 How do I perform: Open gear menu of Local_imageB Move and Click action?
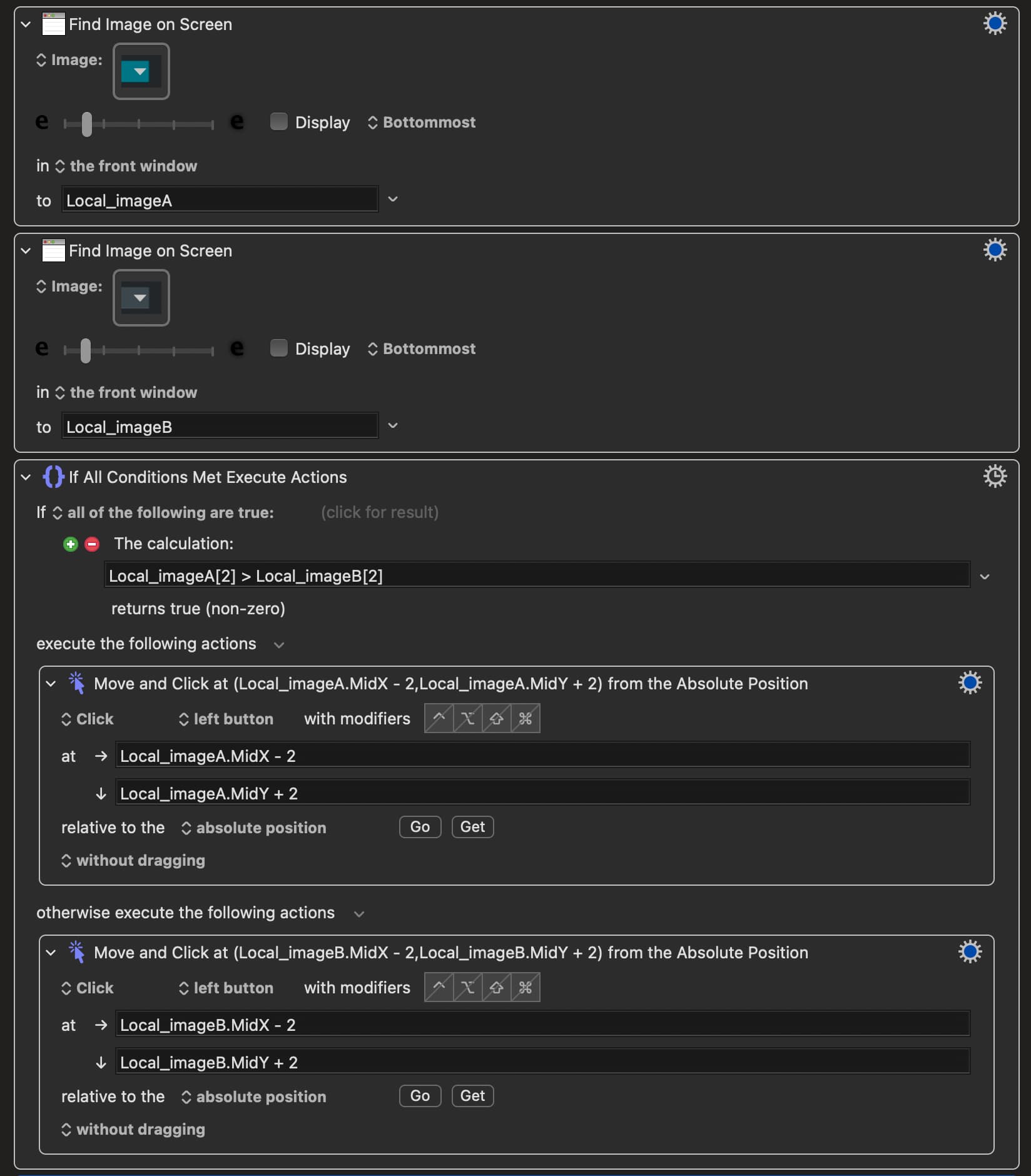[970, 952]
